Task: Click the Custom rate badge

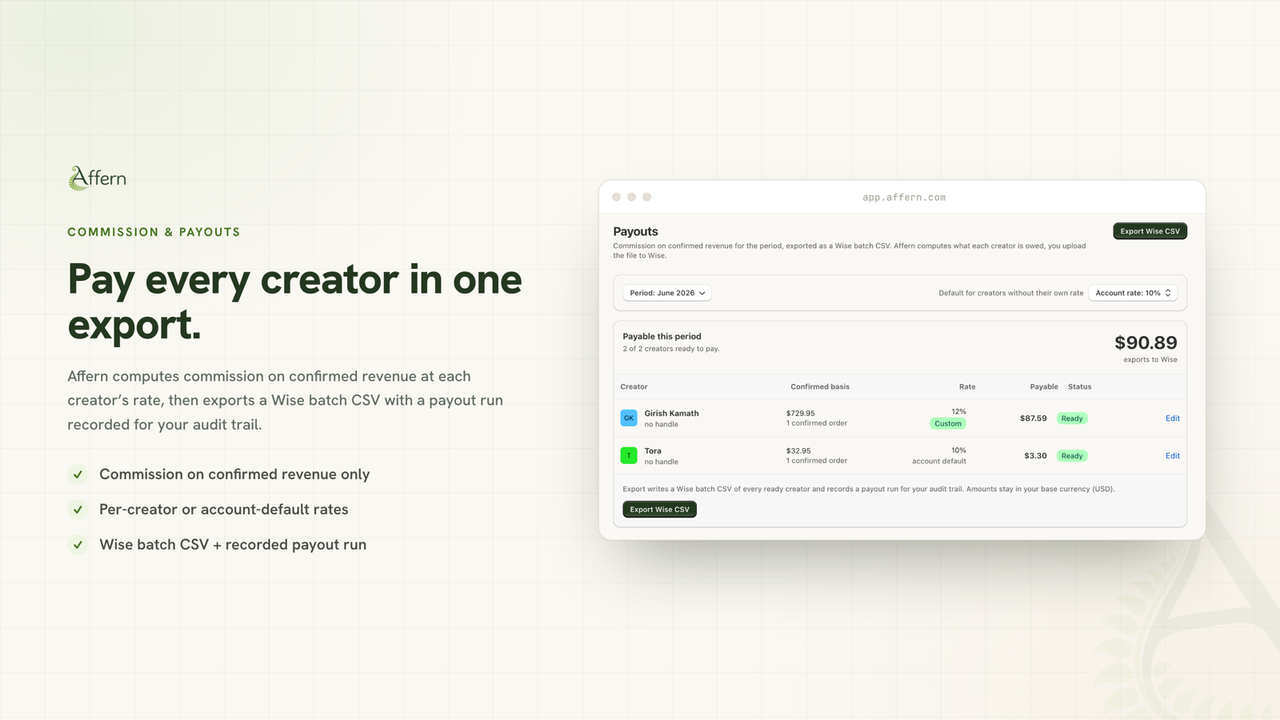Action: coord(948,423)
